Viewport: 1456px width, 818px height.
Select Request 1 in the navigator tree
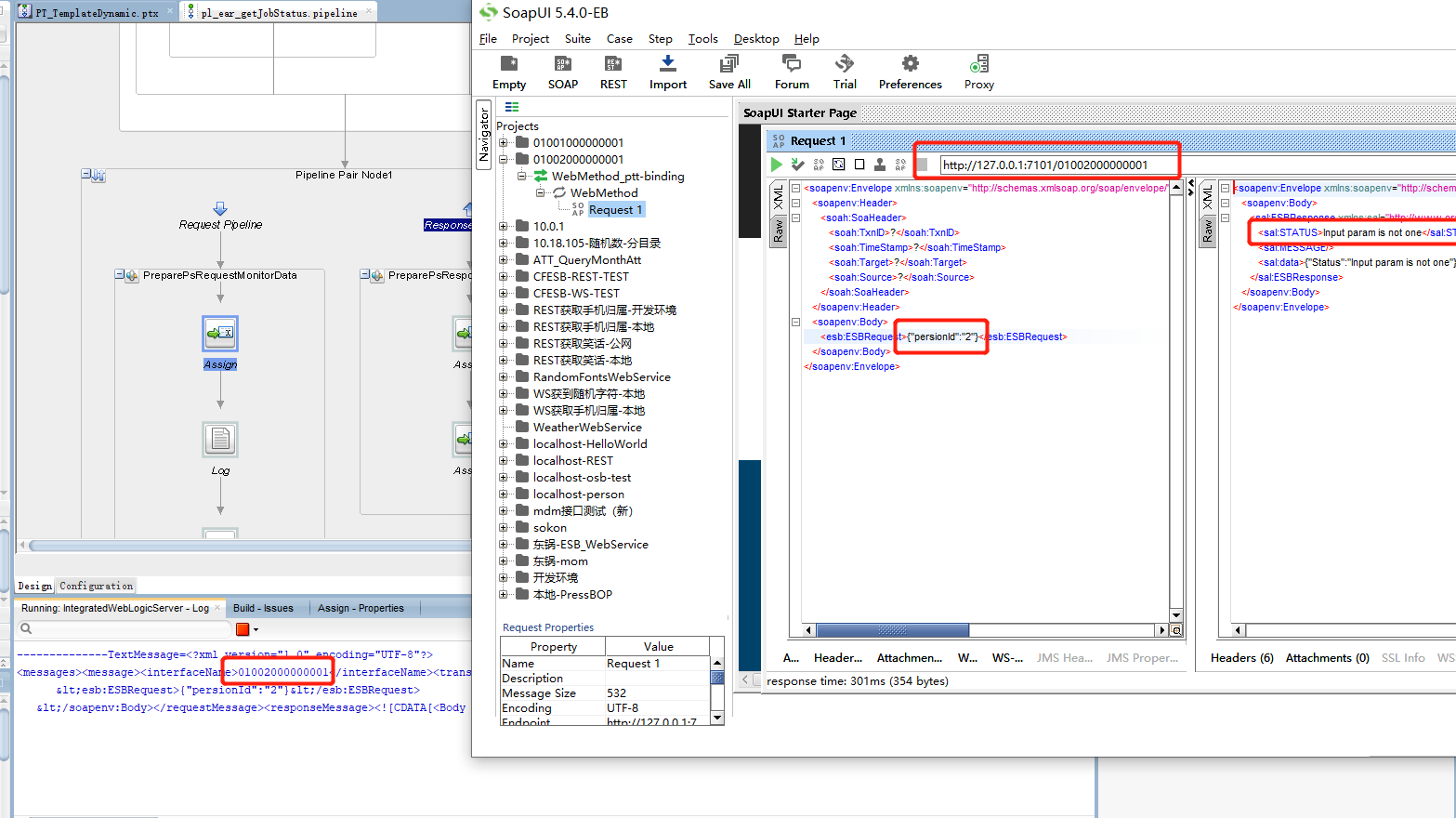[x=615, y=209]
